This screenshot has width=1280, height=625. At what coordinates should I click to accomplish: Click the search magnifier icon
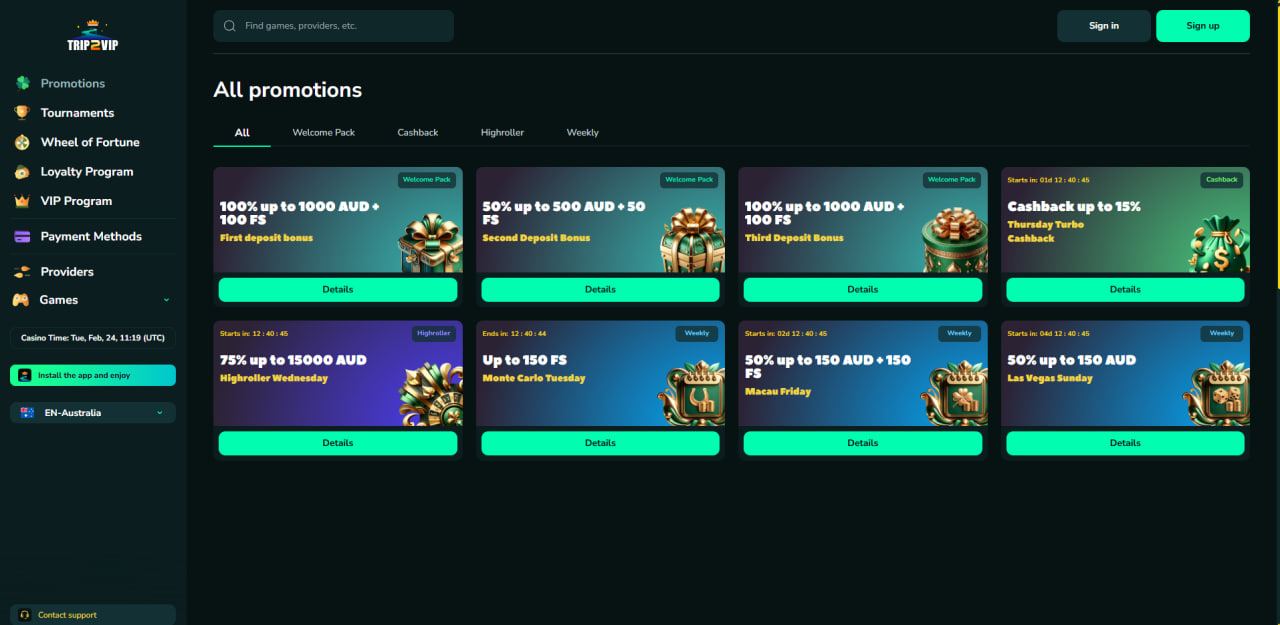pos(230,26)
